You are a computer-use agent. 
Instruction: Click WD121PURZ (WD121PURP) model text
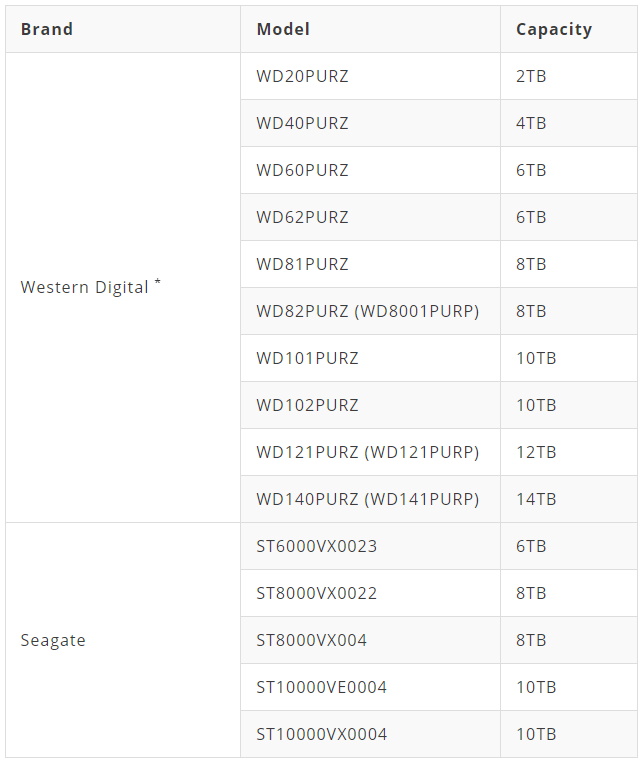pyautogui.click(x=367, y=452)
